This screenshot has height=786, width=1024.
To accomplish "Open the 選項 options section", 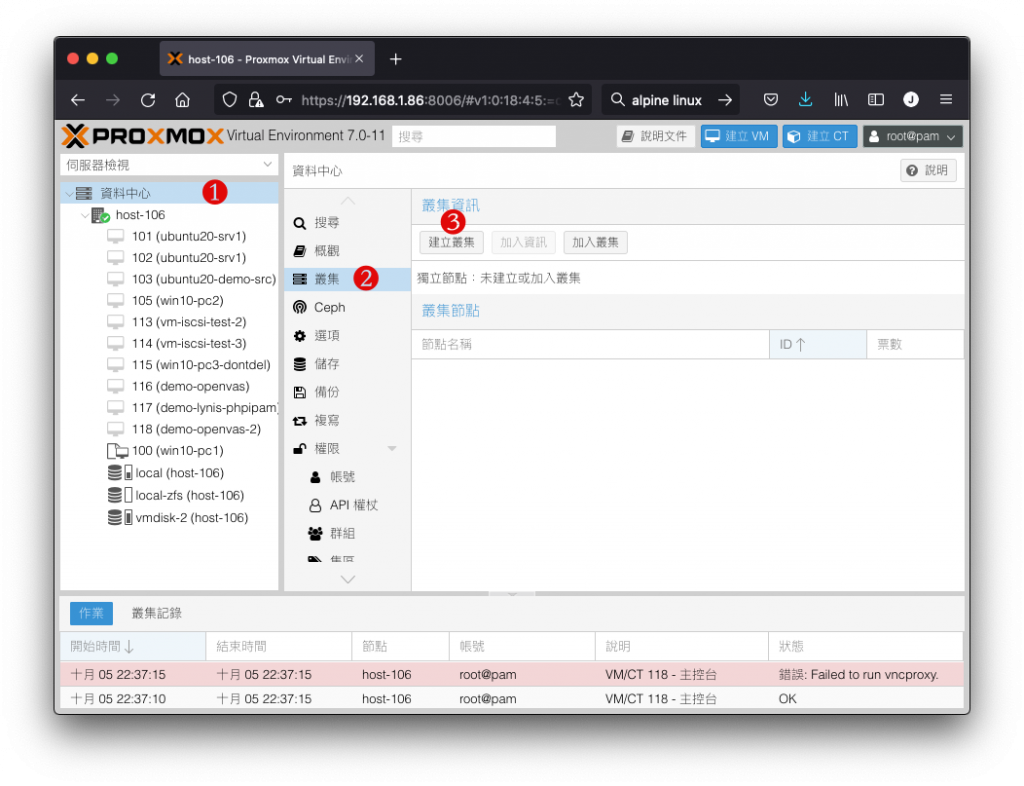I will [347, 336].
